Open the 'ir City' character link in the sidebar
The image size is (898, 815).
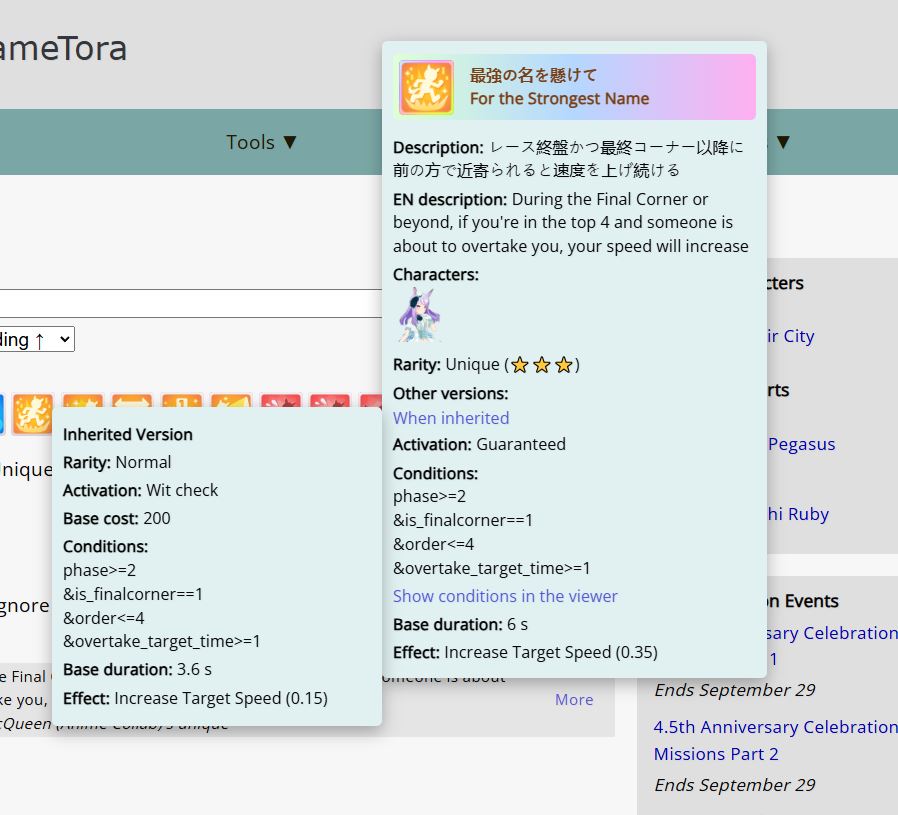790,336
